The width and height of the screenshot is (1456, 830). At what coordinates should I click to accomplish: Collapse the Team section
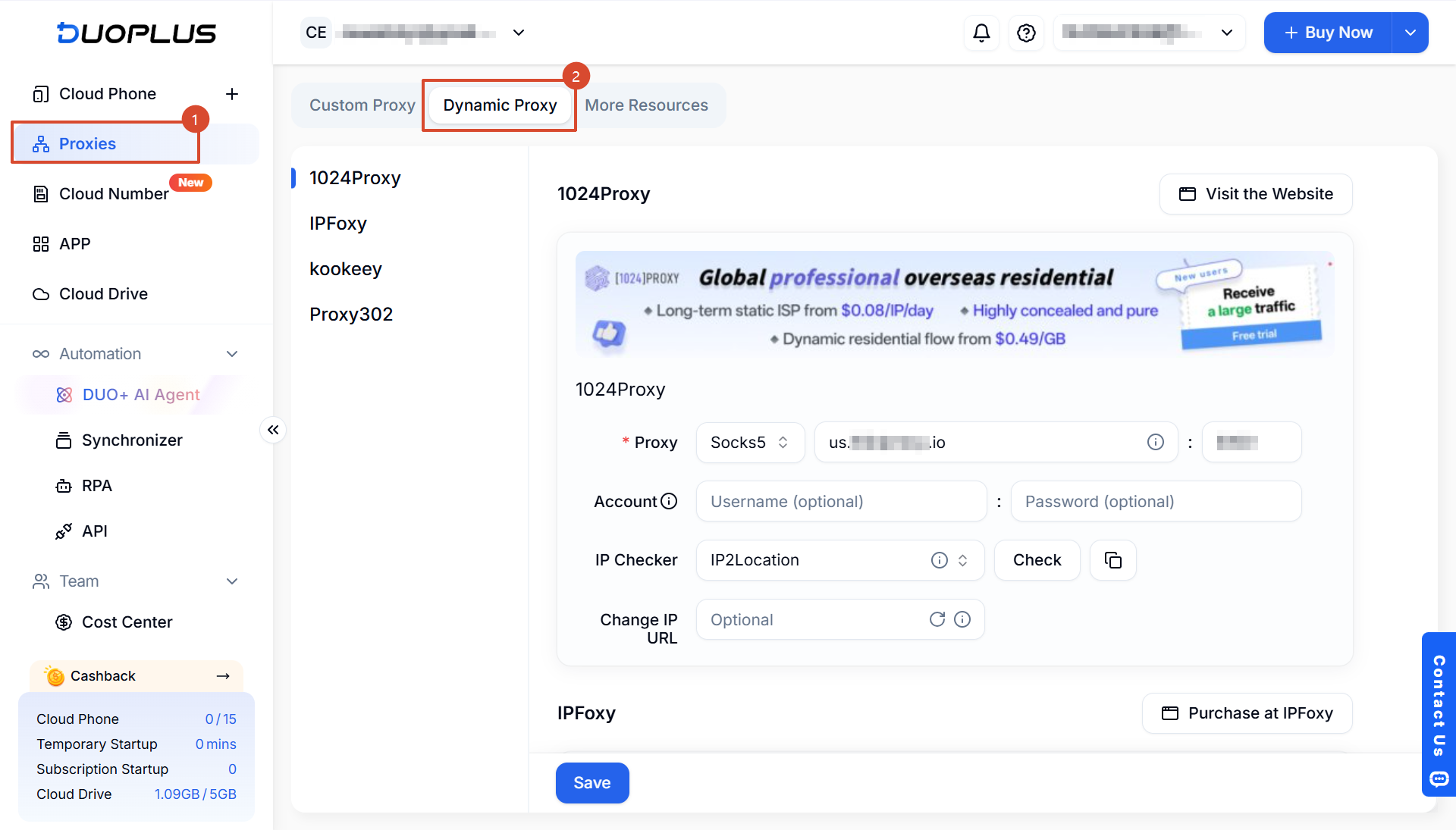[232, 581]
